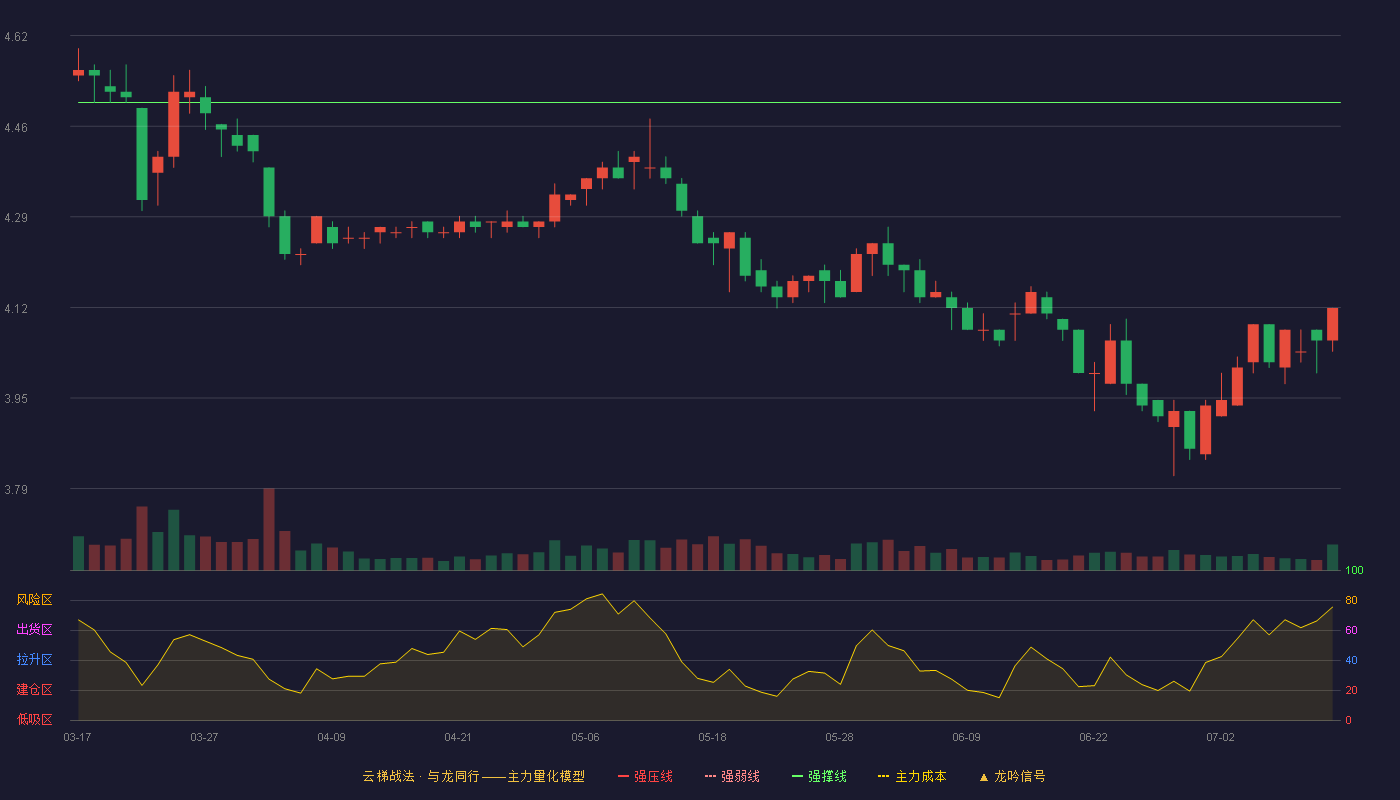The image size is (1400, 800).
Task: Click the 风险区 zone label
Action: (x=34, y=600)
